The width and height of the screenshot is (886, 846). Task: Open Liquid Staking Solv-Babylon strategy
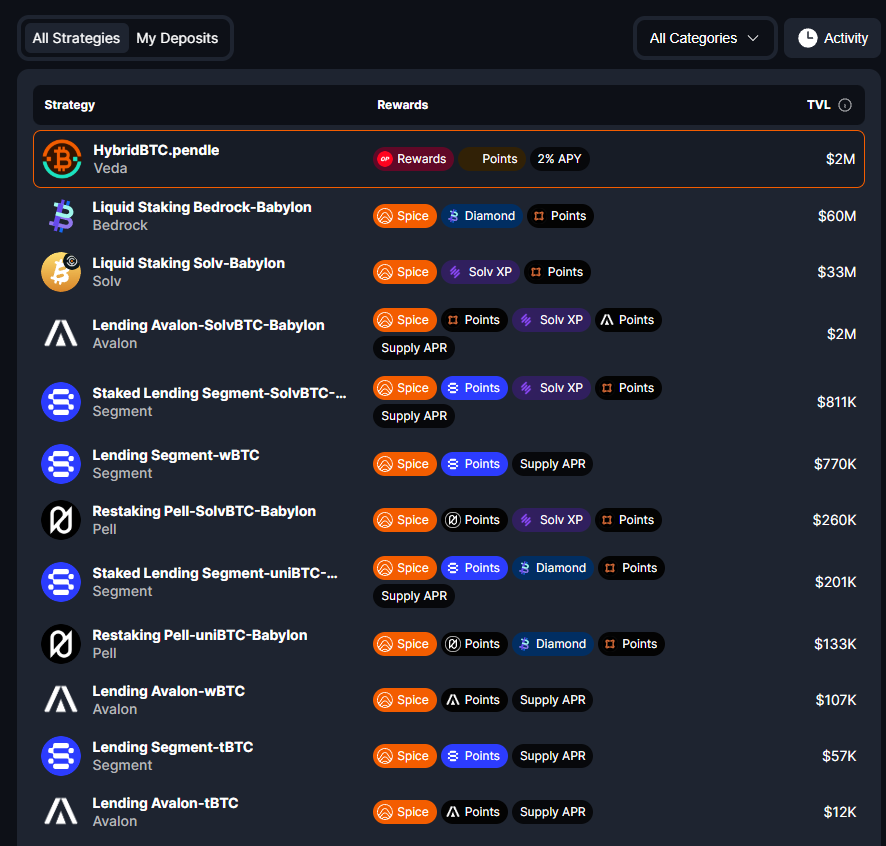pyautogui.click(x=189, y=263)
